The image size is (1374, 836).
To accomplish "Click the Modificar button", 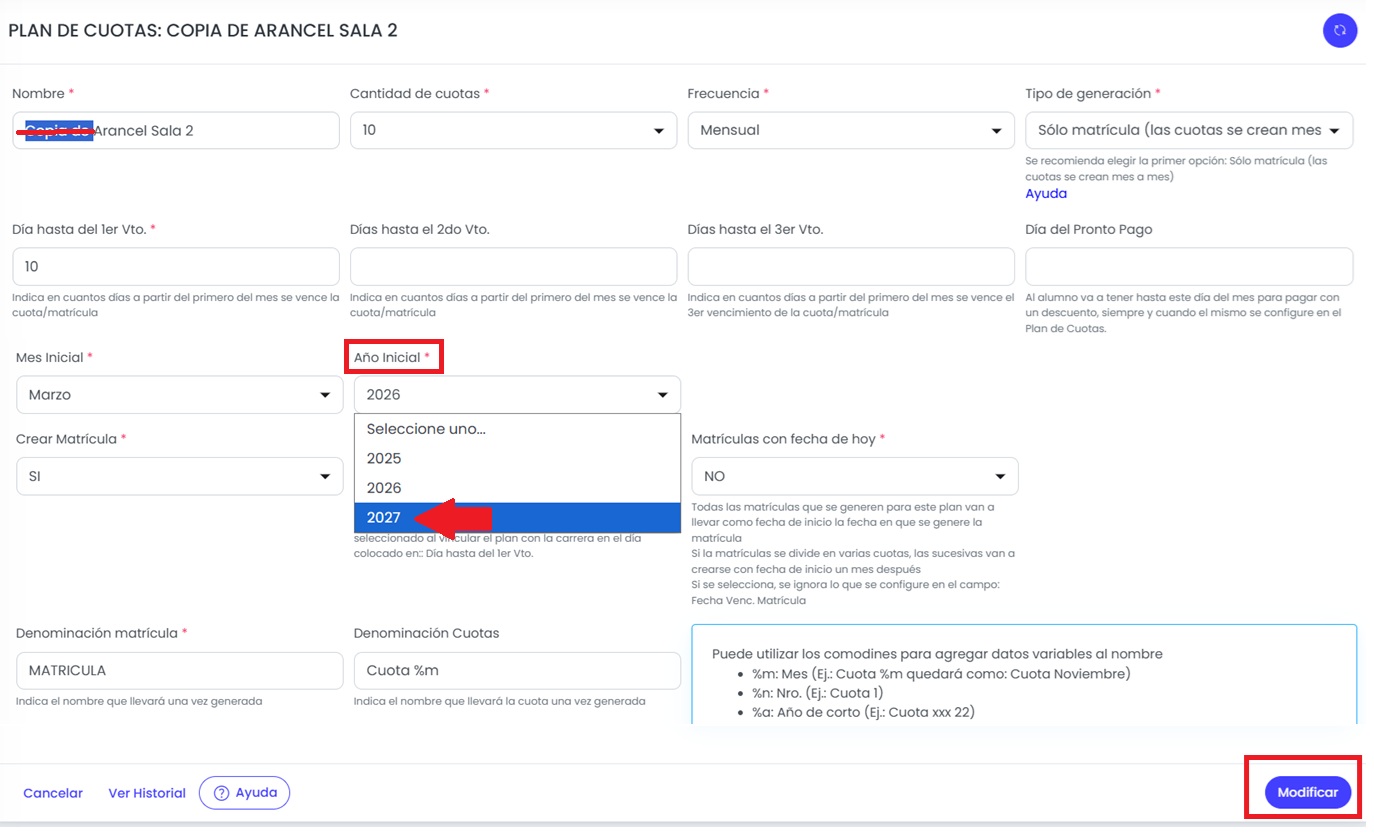I will pos(1308,792).
